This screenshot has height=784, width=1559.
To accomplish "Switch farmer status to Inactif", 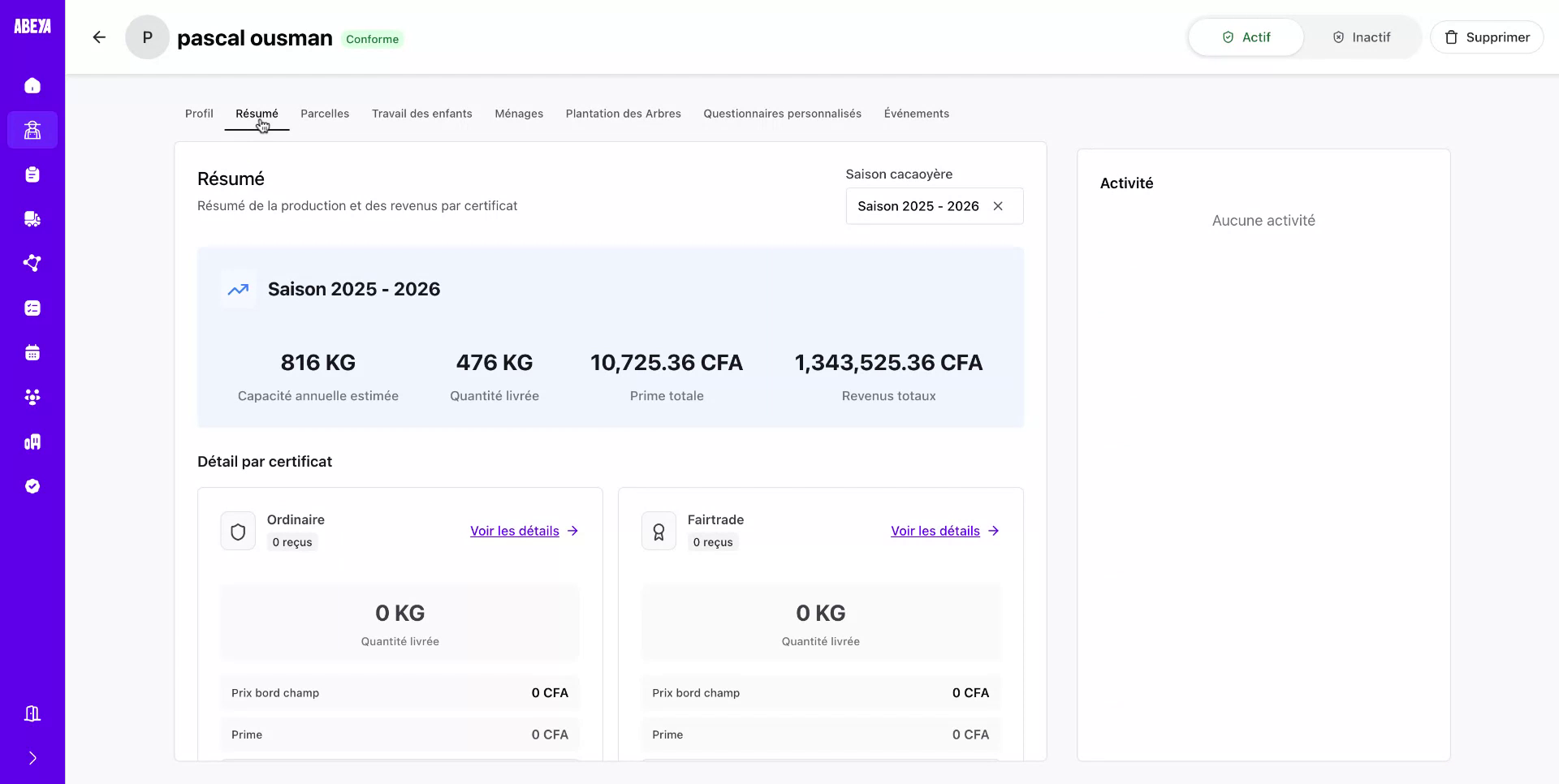I will coord(1362,37).
